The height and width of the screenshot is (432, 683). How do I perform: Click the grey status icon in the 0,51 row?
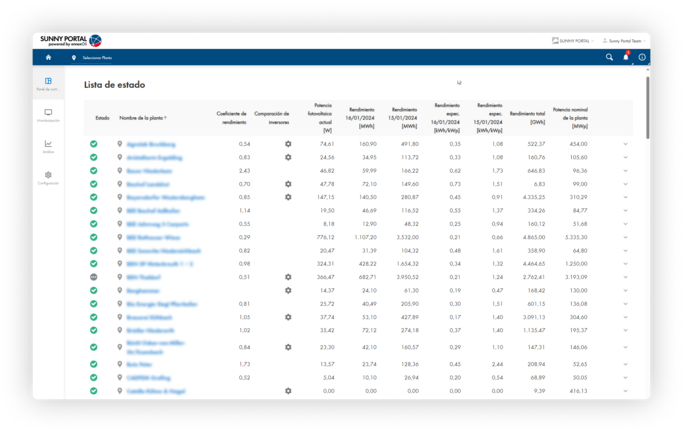coord(93,277)
